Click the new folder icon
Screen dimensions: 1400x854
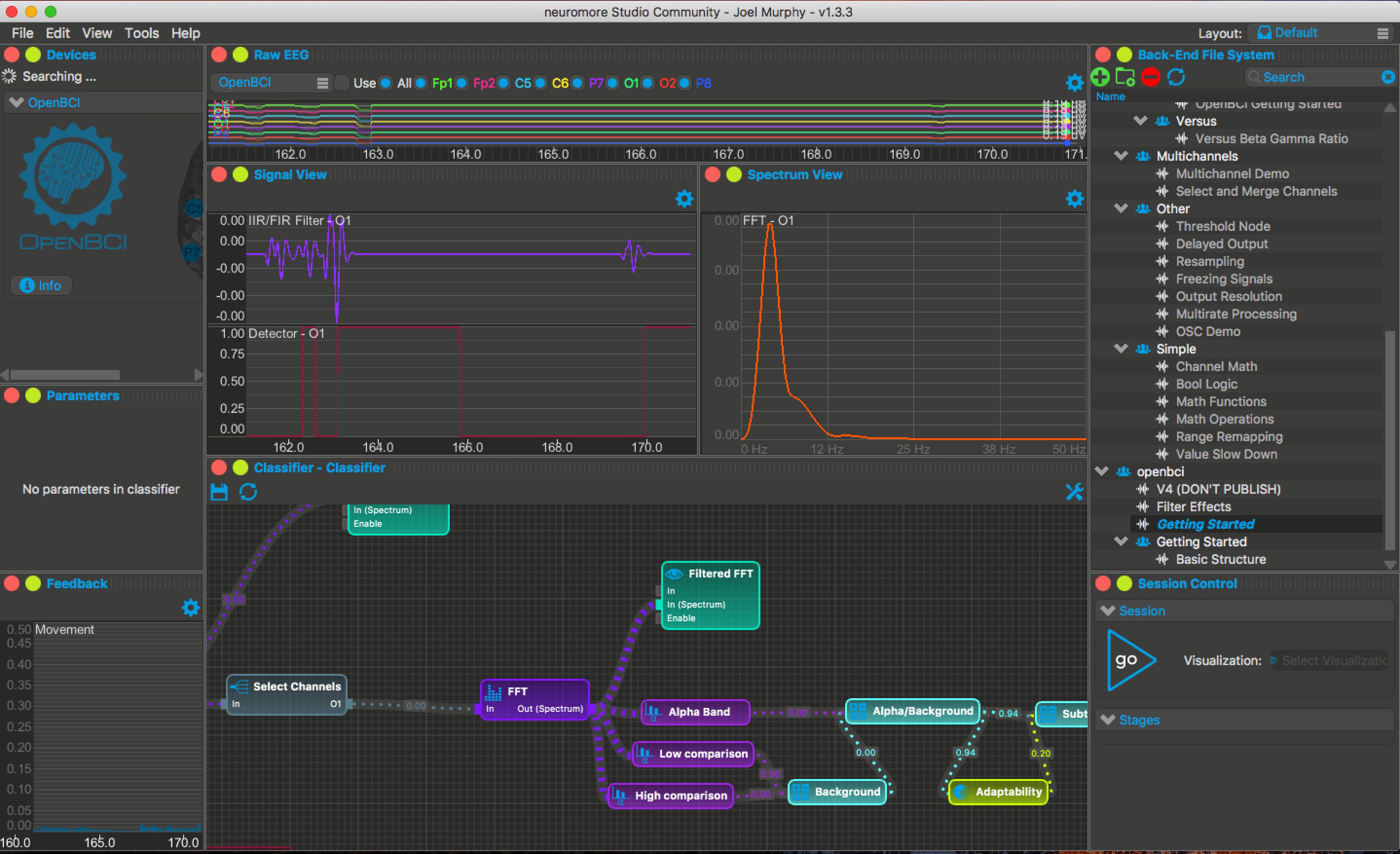1124,77
